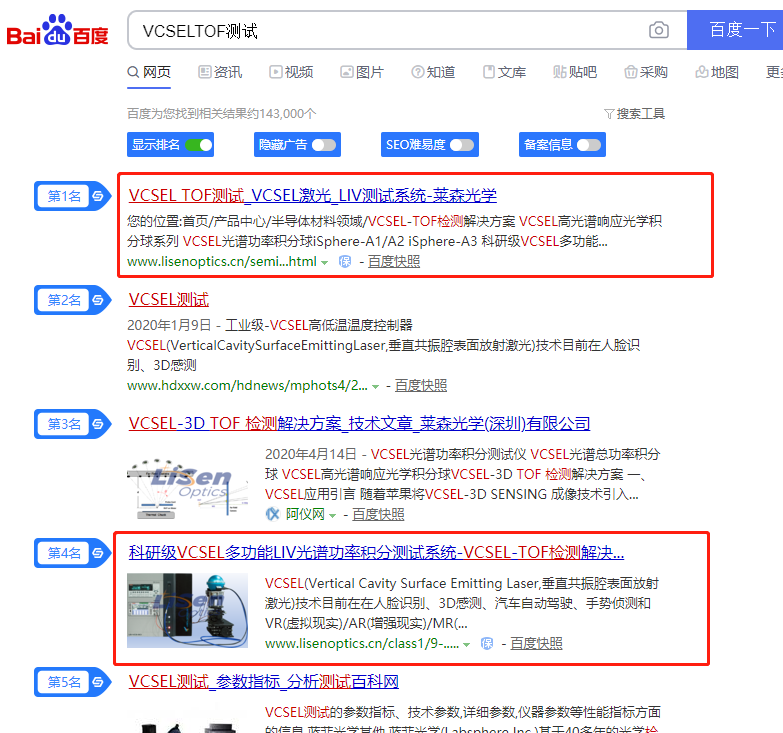The height and width of the screenshot is (733, 783).
Task: Click the 百度一下 search button
Action: tap(735, 30)
